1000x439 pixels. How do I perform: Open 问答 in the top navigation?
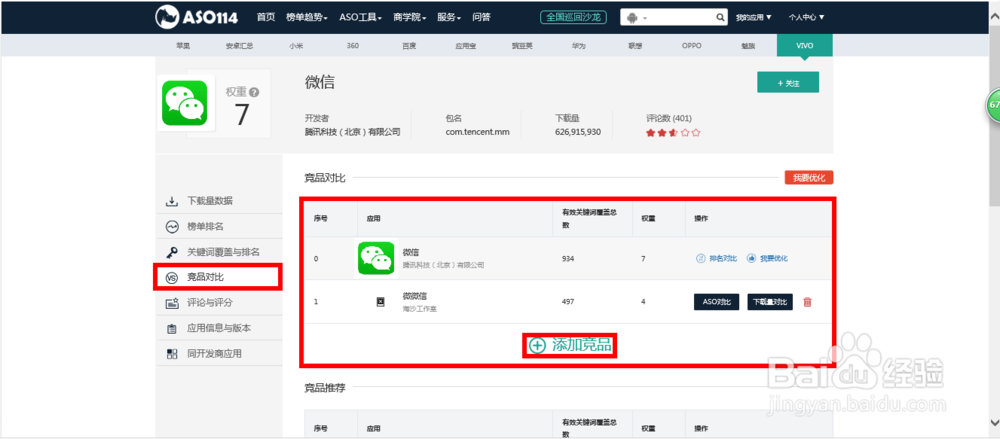click(x=482, y=17)
